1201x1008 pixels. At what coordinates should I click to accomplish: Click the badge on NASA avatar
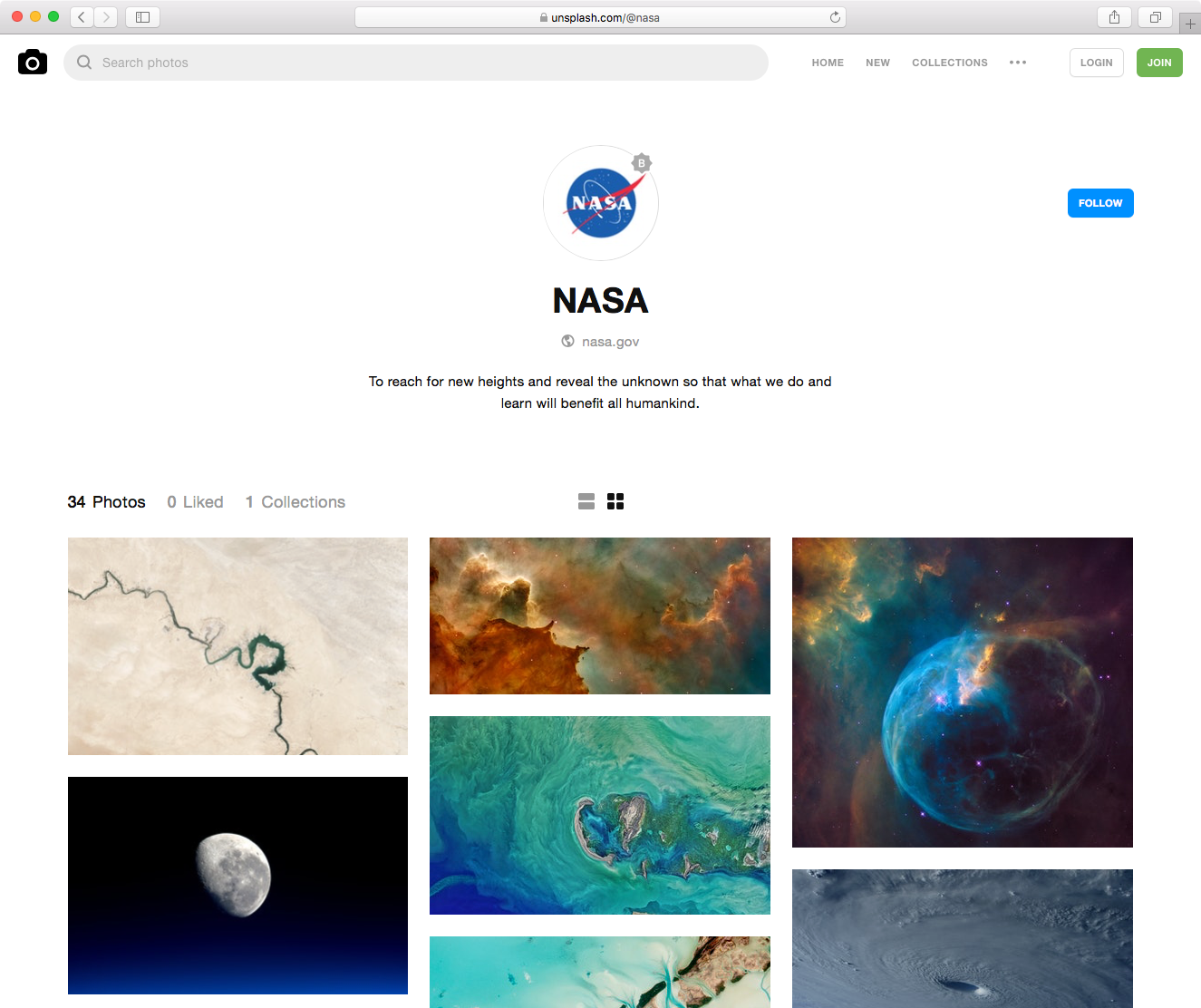[x=642, y=163]
